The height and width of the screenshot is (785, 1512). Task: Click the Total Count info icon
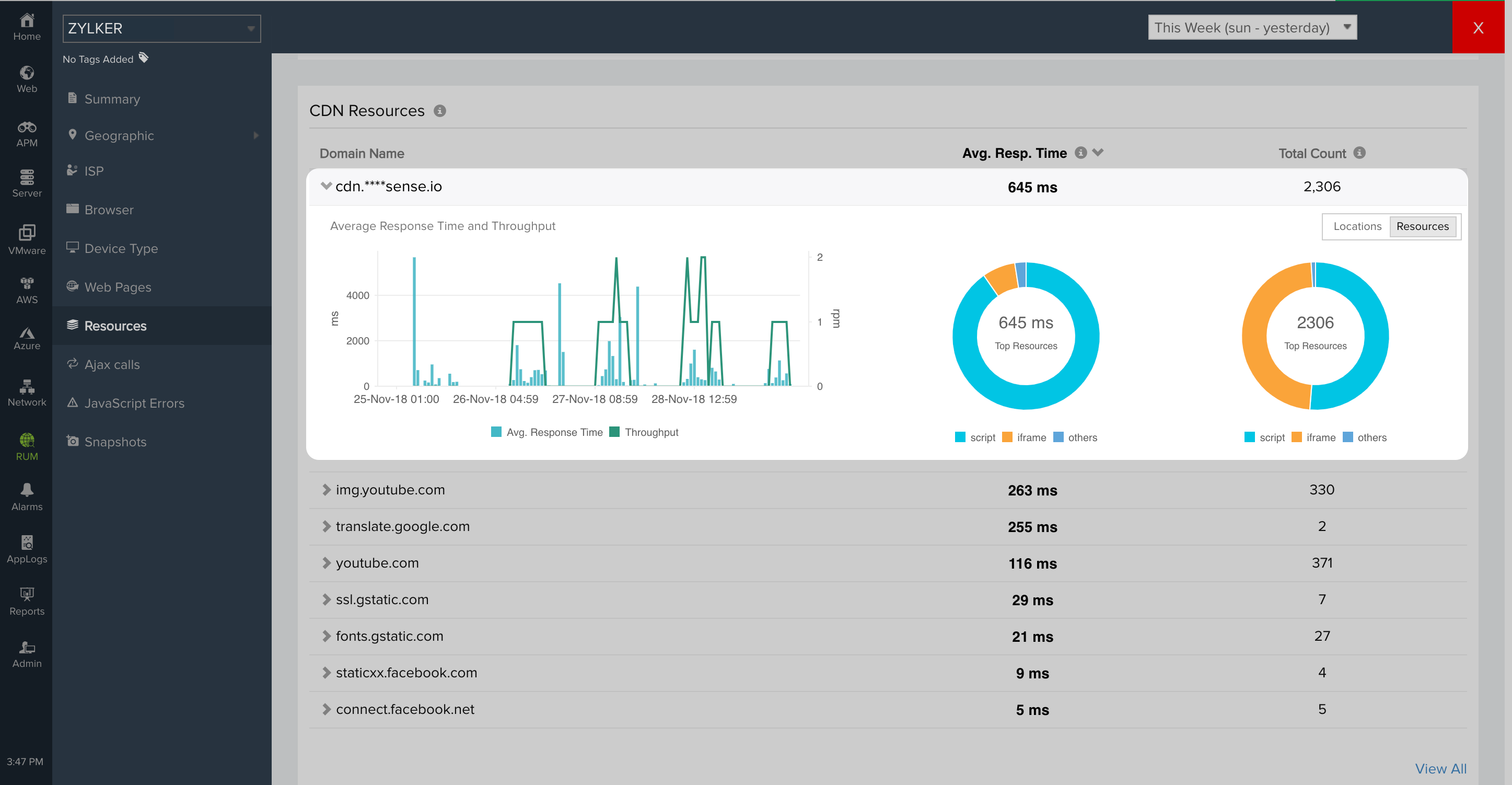coord(1359,153)
